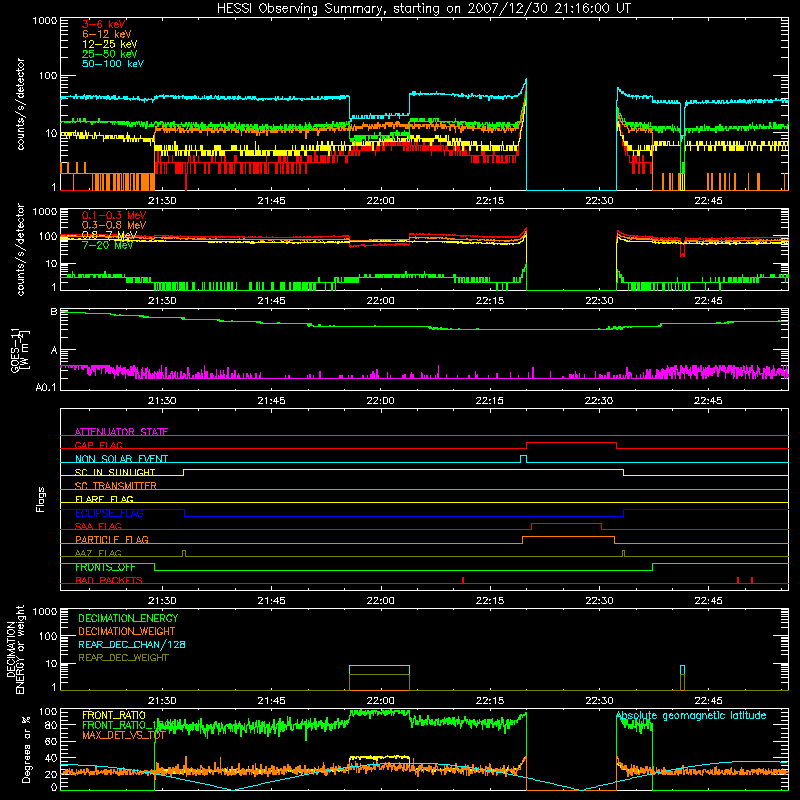
Task: Choose the cyan 50-100 keV legend label
Action: click(x=113, y=64)
